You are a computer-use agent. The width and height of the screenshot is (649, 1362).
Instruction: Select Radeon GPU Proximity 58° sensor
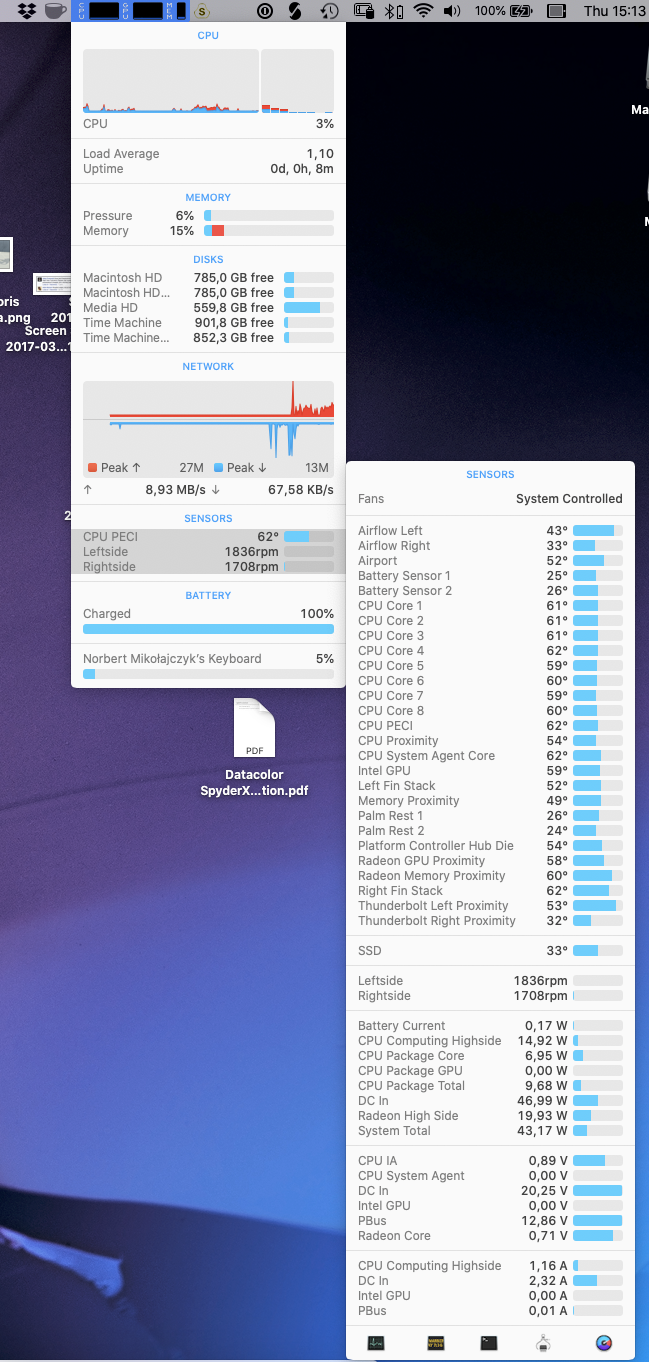(490, 861)
